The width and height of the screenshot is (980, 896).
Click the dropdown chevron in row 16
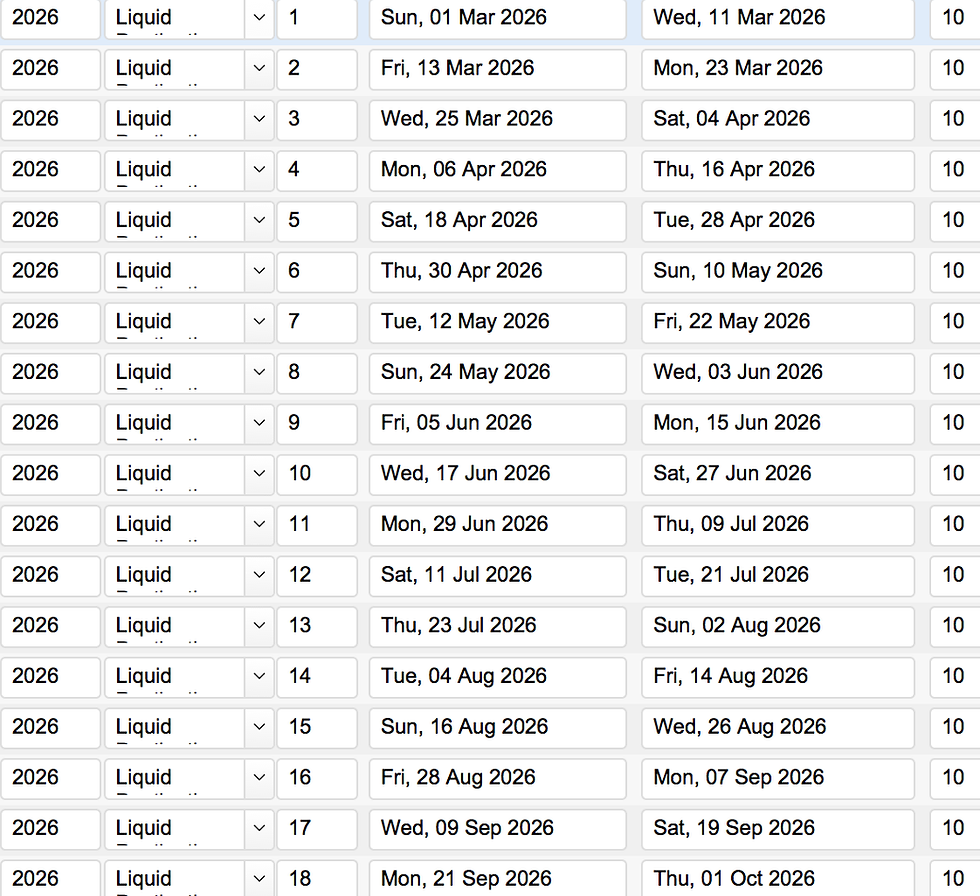coord(259,778)
